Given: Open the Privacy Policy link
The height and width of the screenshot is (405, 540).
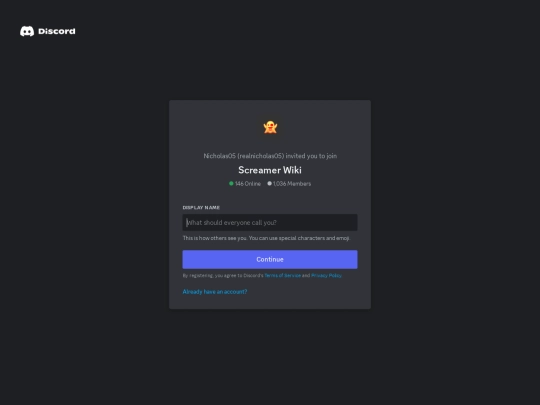Looking at the screenshot, I should tap(326, 276).
